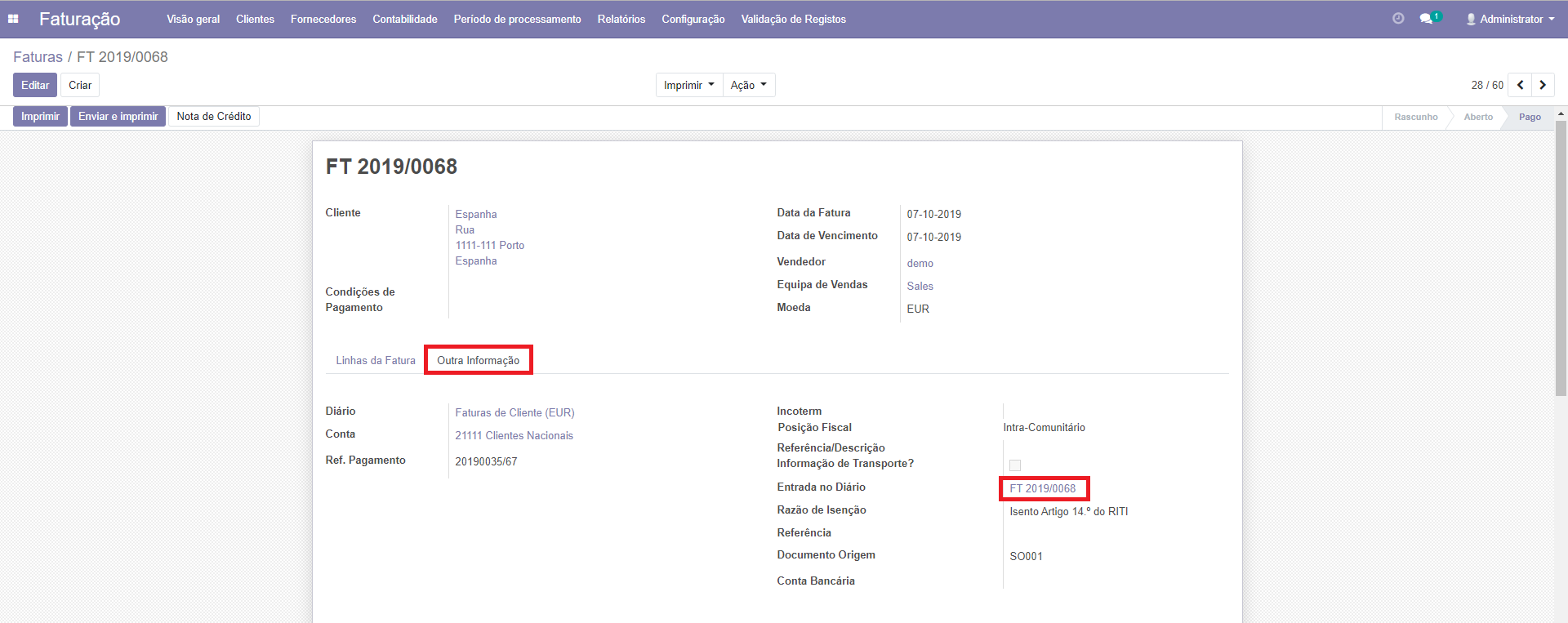Screen dimensions: 1568x623
Task: Open the Faturas de Cliente (EUR) link
Action: pos(514,412)
